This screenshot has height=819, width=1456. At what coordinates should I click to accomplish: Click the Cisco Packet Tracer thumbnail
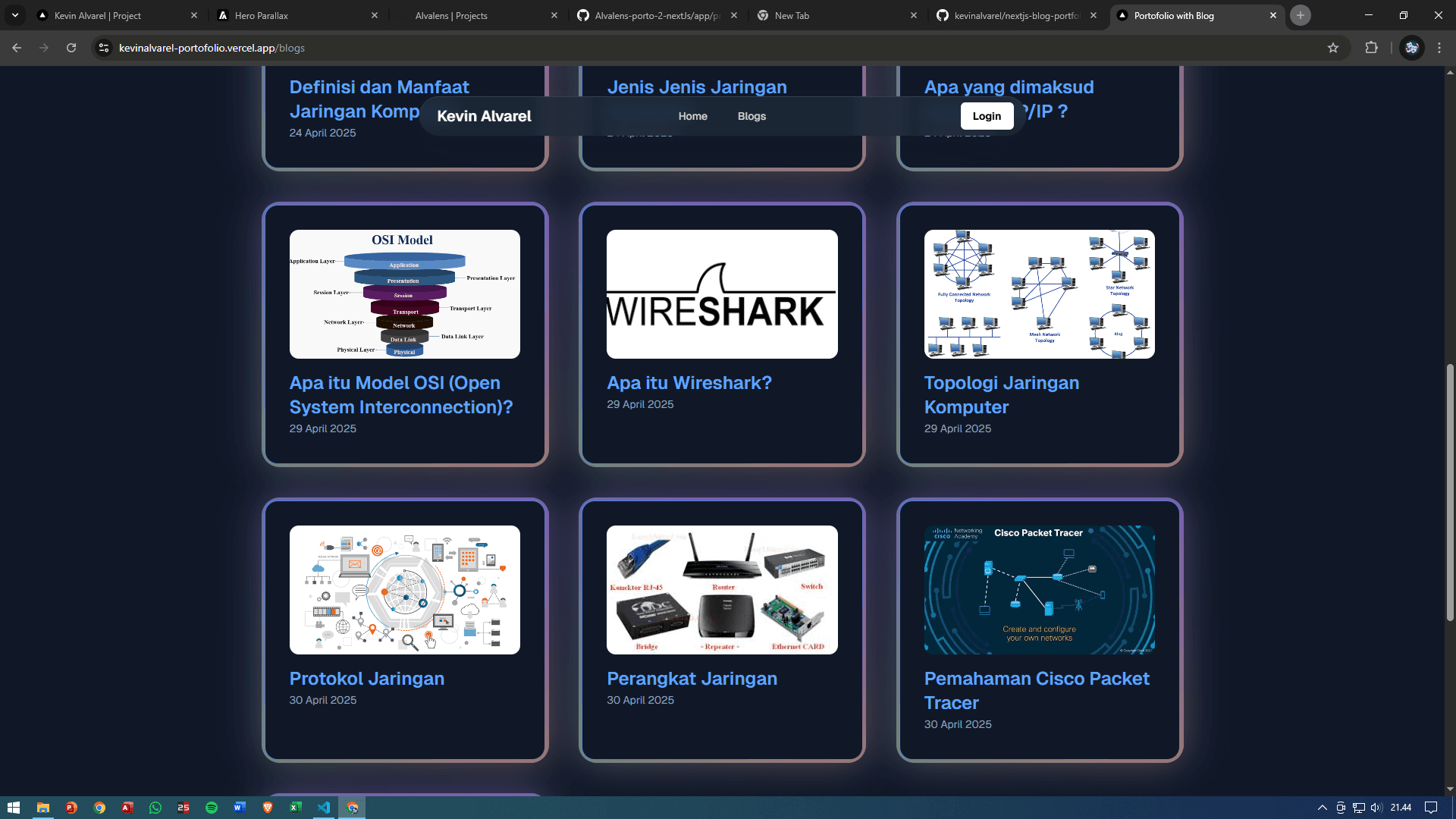(1039, 590)
